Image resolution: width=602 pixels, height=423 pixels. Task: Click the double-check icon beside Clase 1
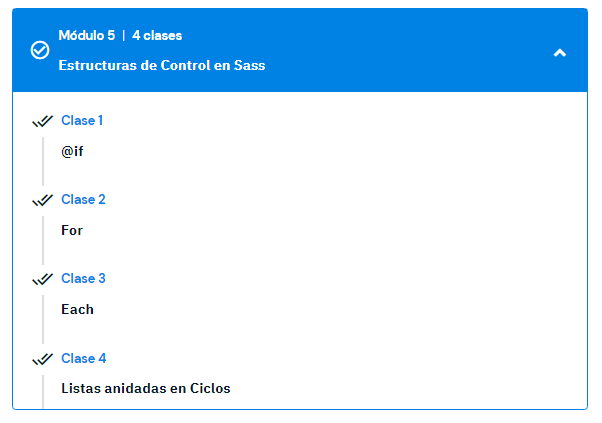42,121
